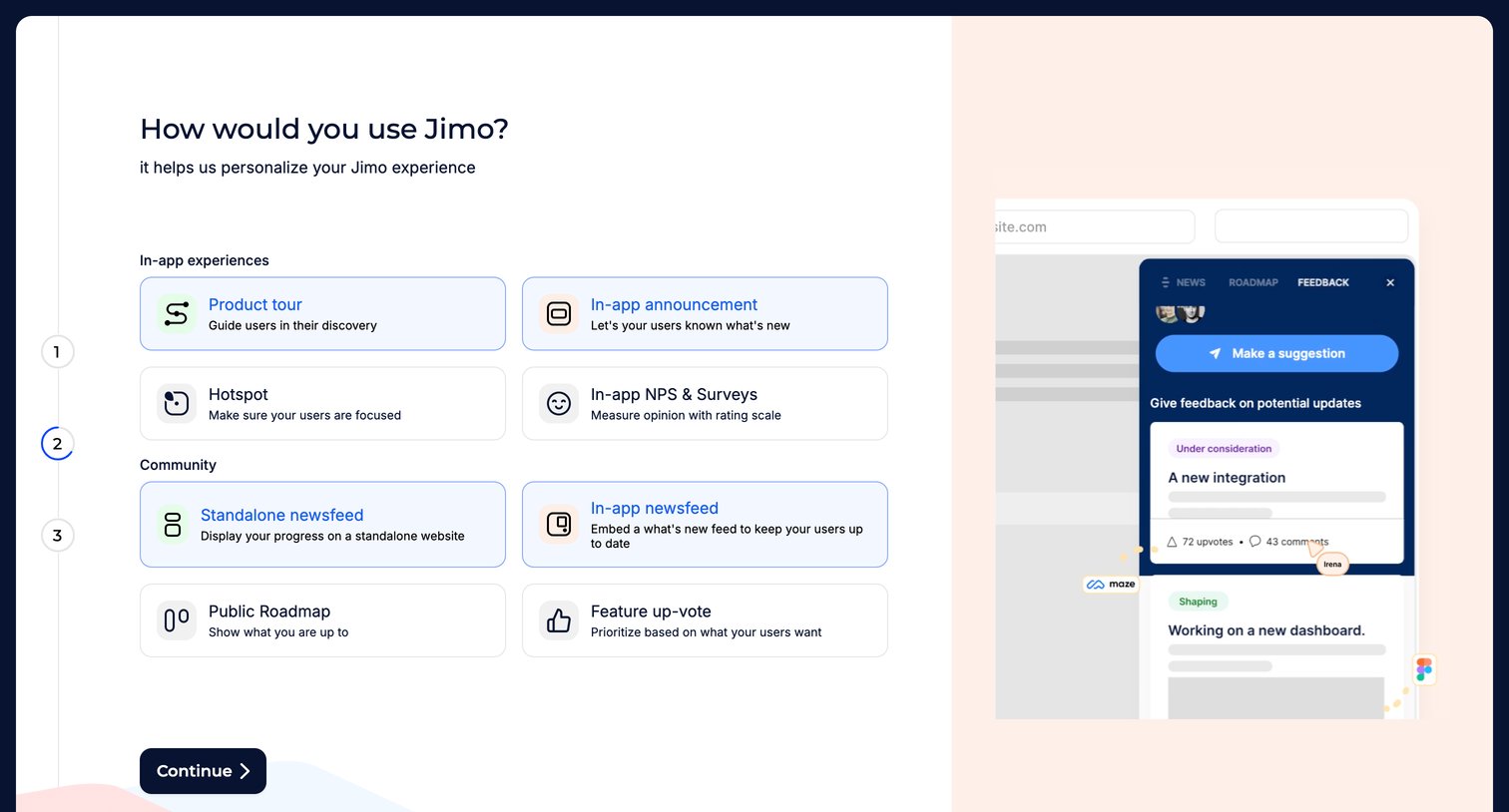Click the Continue button
The width and height of the screenshot is (1509, 812).
tap(203, 771)
